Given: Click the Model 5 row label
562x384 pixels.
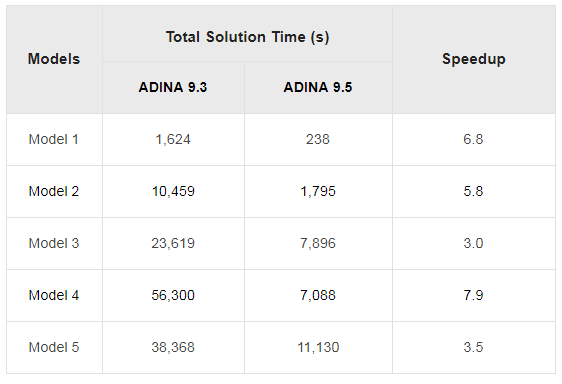Looking at the screenshot, I should pyautogui.click(x=54, y=347).
